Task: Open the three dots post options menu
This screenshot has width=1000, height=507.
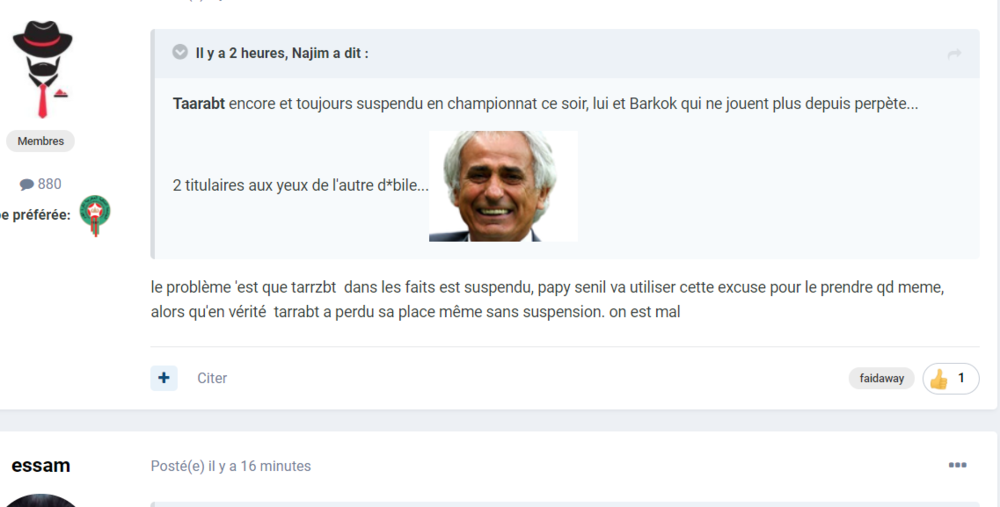Action: [957, 465]
